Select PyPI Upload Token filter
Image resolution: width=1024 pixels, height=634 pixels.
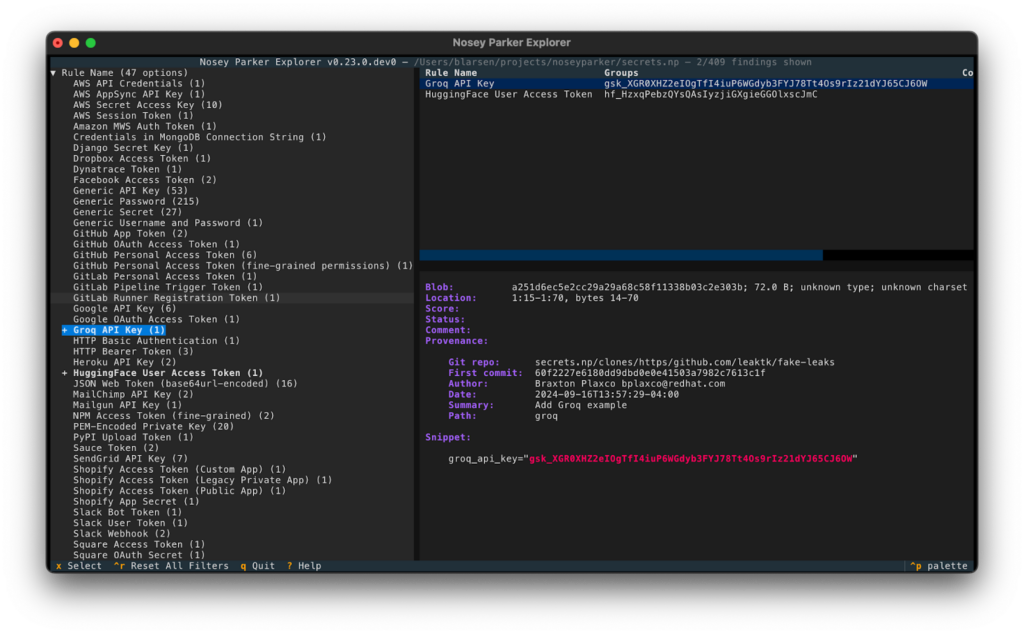[133, 437]
